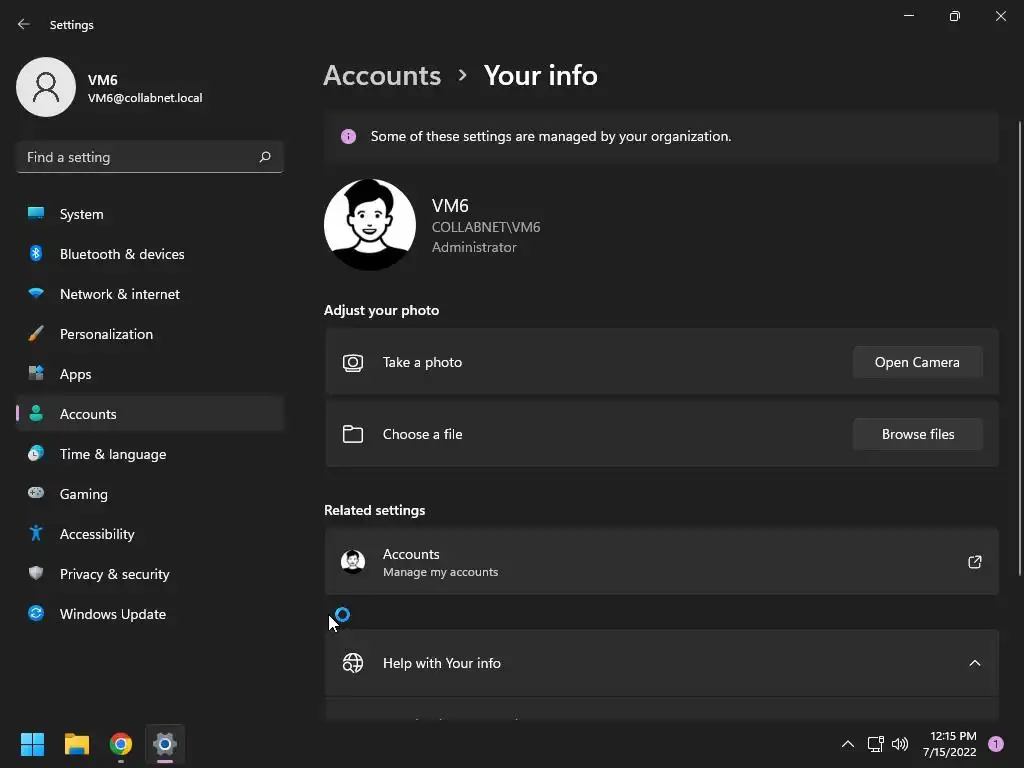1024x768 pixels.
Task: Launch Google Chrome from the taskbar
Action: tap(121, 744)
